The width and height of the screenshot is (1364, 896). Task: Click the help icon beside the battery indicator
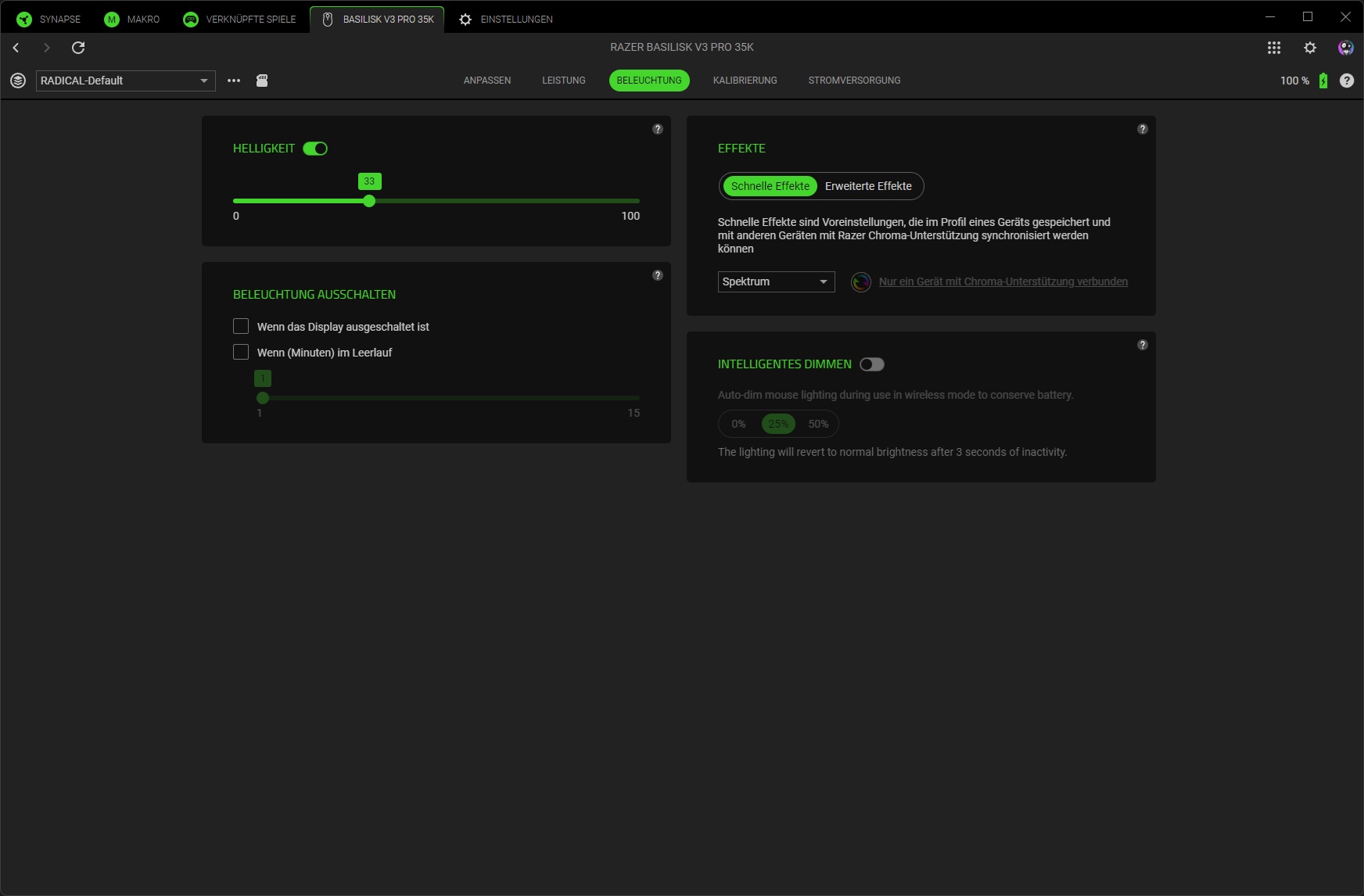1346,81
